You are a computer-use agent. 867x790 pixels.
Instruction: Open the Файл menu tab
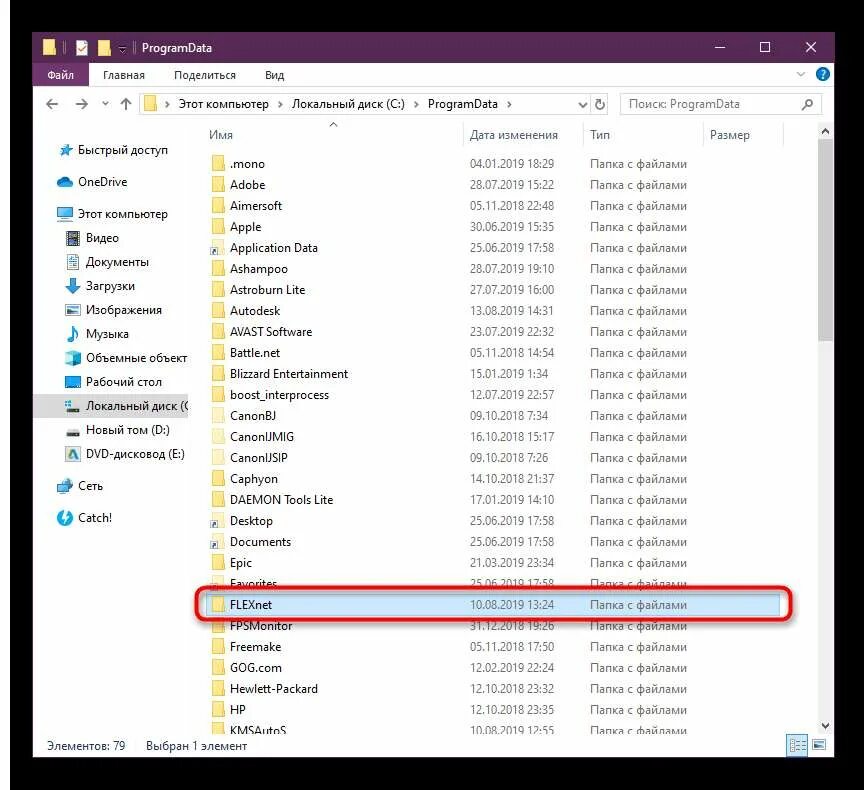point(60,75)
